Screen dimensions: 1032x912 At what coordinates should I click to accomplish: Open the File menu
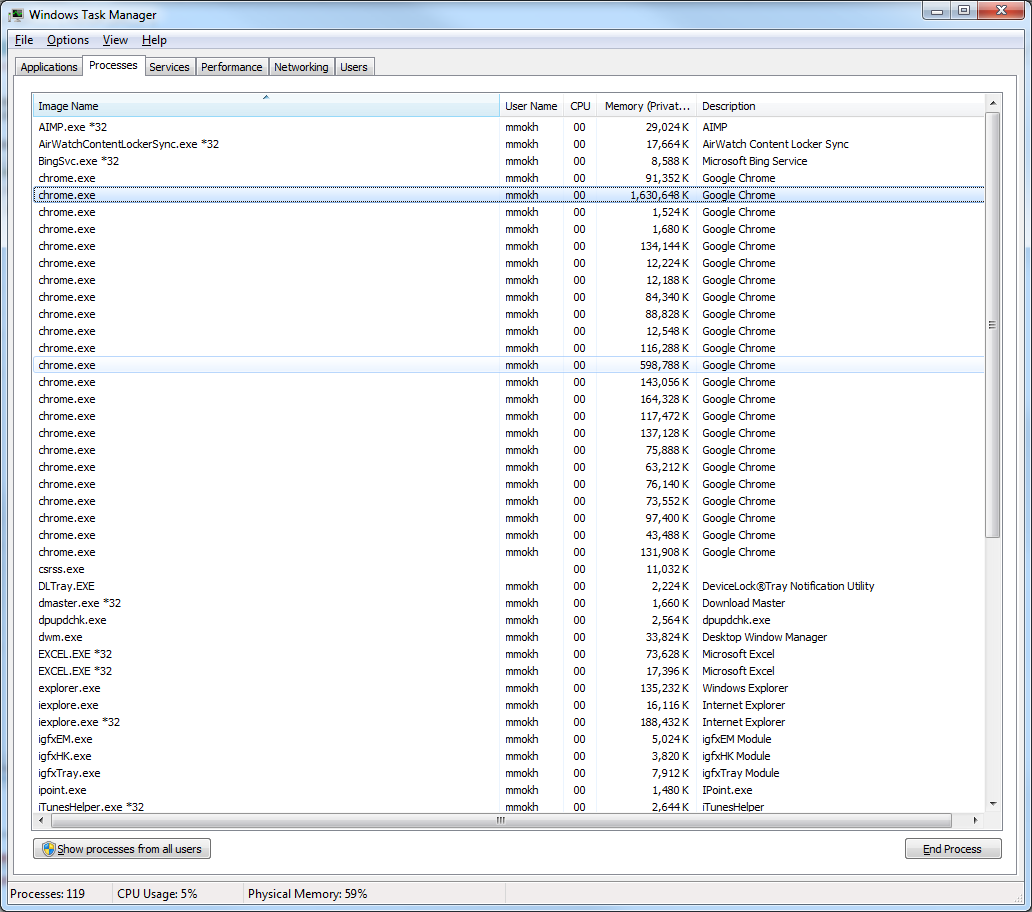point(24,40)
